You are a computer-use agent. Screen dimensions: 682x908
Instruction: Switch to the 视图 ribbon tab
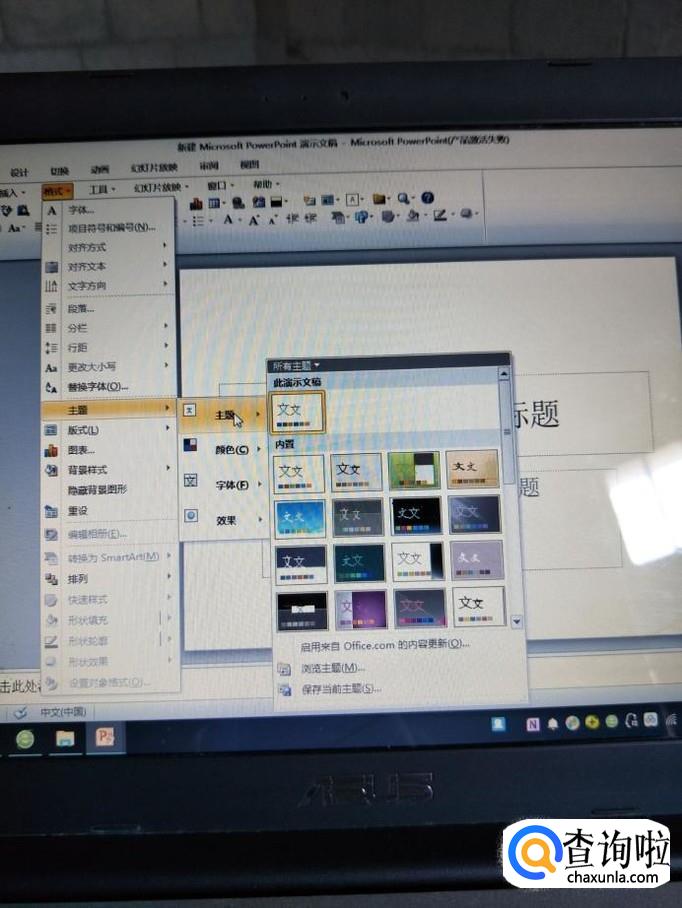point(250,164)
